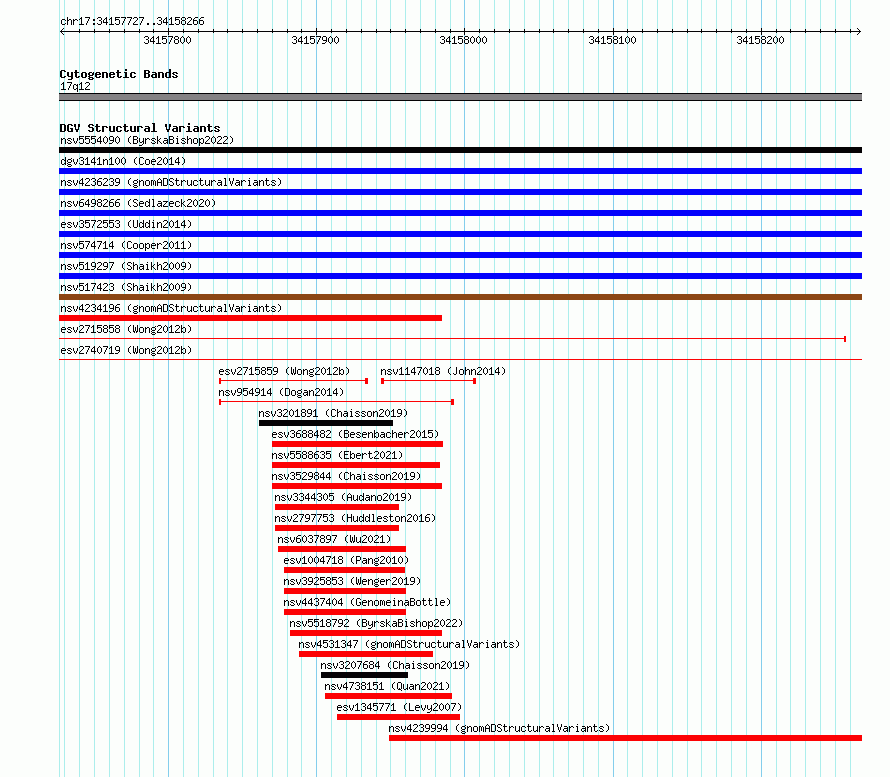Image resolution: width=890 pixels, height=777 pixels.
Task: Open variant nsv4239994 (gnomADStructuralVariants) label
Action: click(499, 728)
